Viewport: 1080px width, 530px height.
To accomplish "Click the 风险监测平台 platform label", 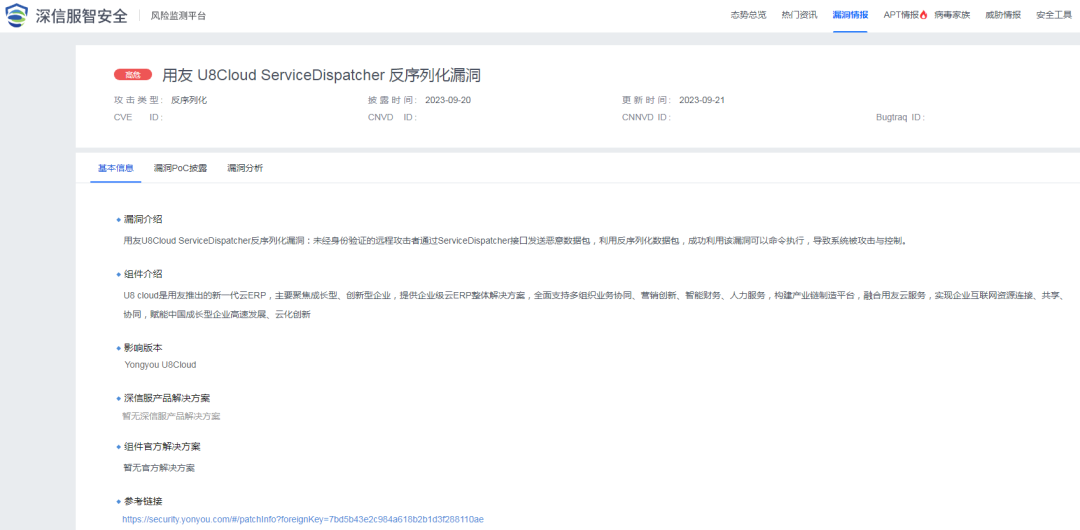I will pyautogui.click(x=178, y=16).
